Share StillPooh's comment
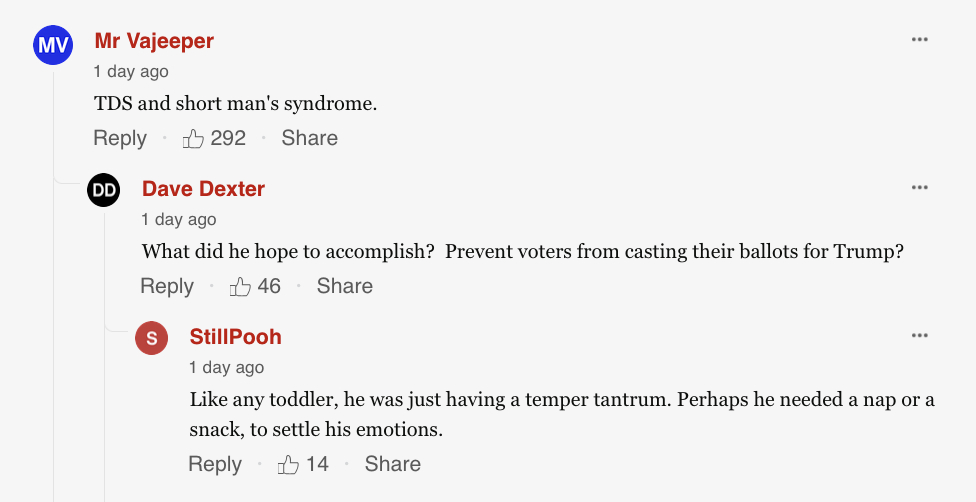This screenshot has width=976, height=502. click(392, 464)
